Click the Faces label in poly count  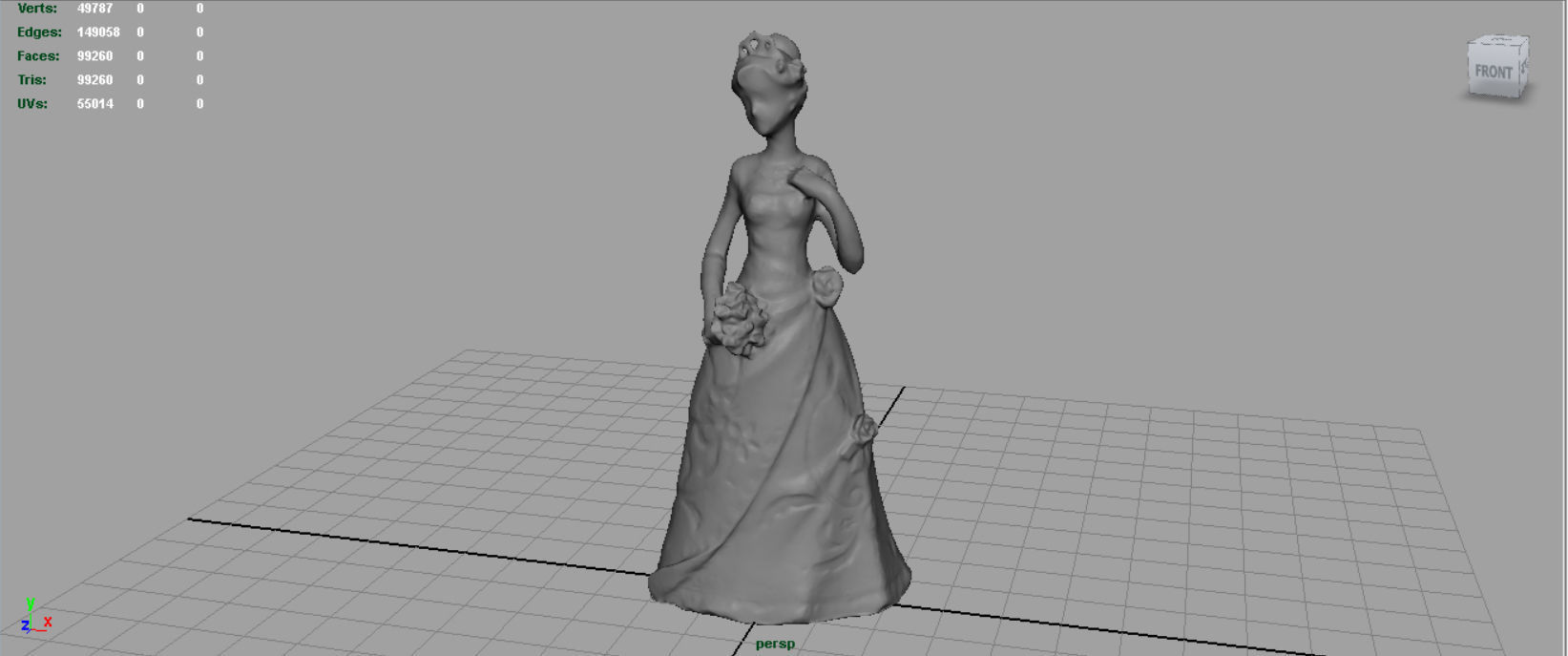(38, 55)
